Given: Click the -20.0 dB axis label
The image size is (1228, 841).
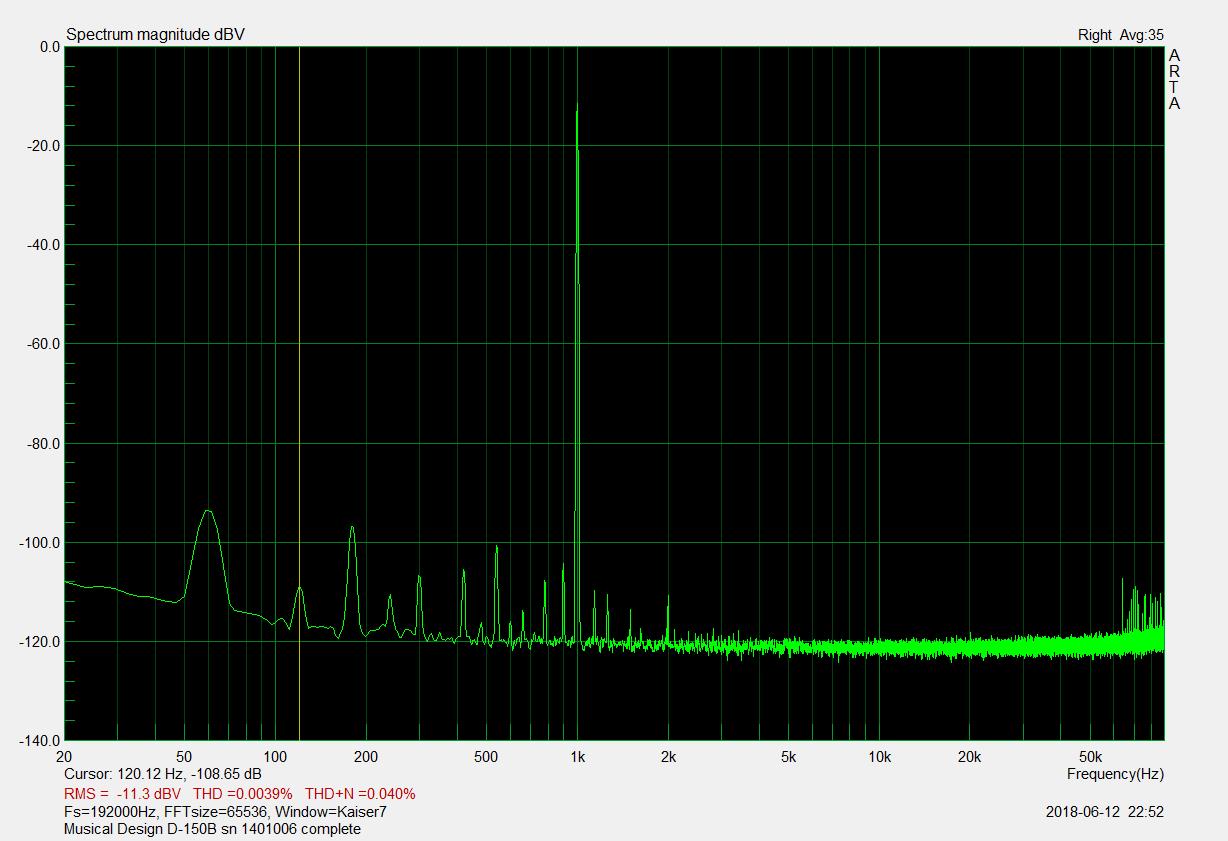Looking at the screenshot, I should tap(45, 145).
